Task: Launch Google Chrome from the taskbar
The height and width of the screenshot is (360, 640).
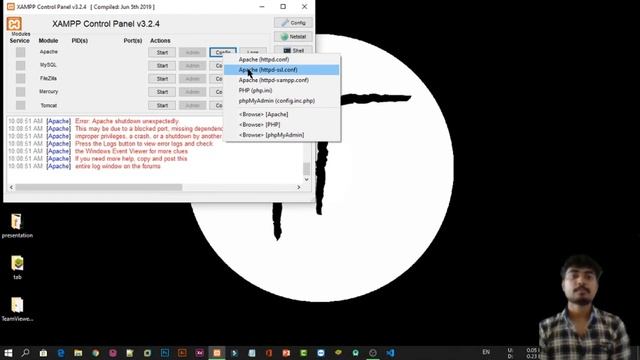Action: [x=96, y=353]
